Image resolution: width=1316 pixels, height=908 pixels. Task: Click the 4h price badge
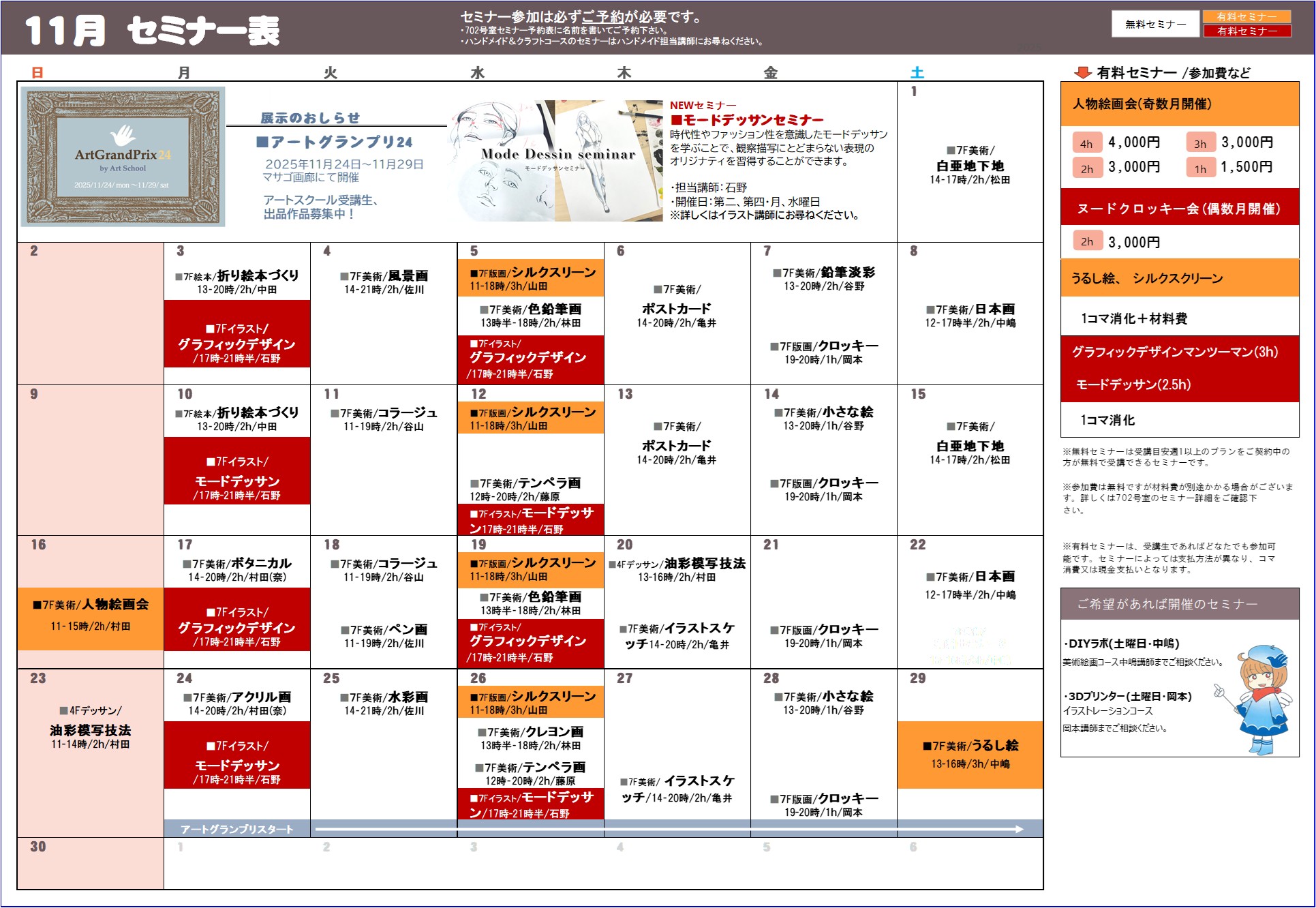(1086, 143)
